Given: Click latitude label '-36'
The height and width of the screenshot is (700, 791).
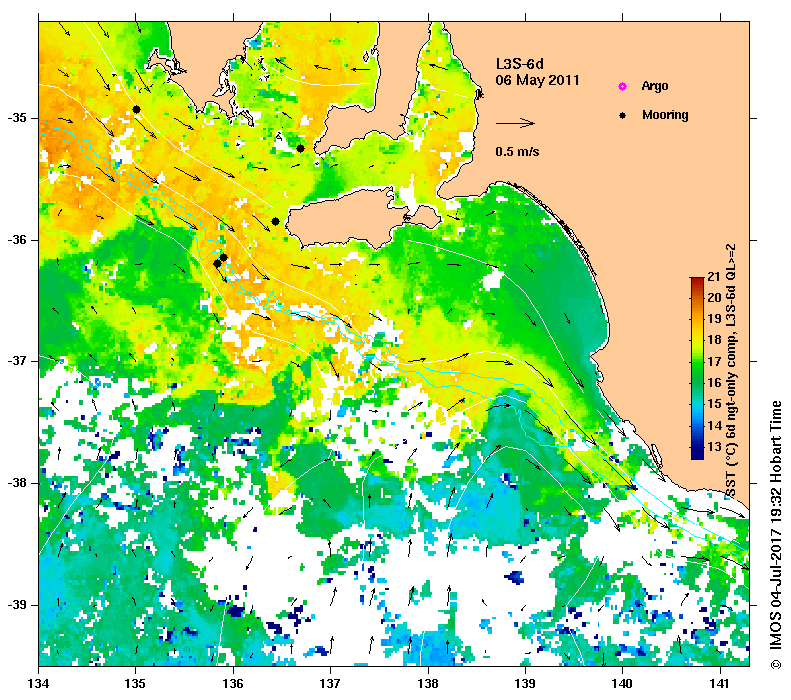Looking at the screenshot, I should click(x=16, y=240).
